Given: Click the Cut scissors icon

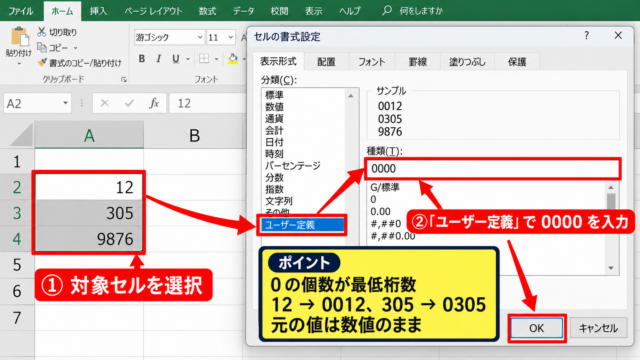Looking at the screenshot, I should click(x=42, y=32).
